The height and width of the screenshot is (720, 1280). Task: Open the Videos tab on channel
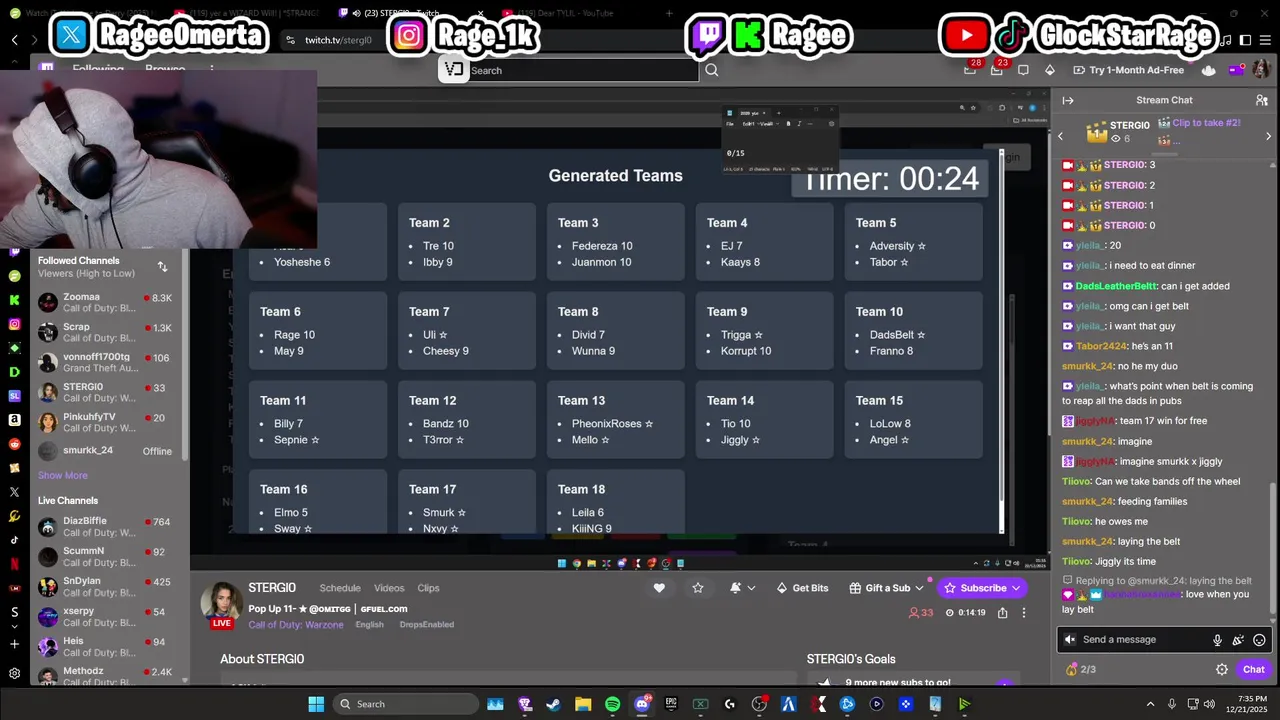tap(389, 588)
